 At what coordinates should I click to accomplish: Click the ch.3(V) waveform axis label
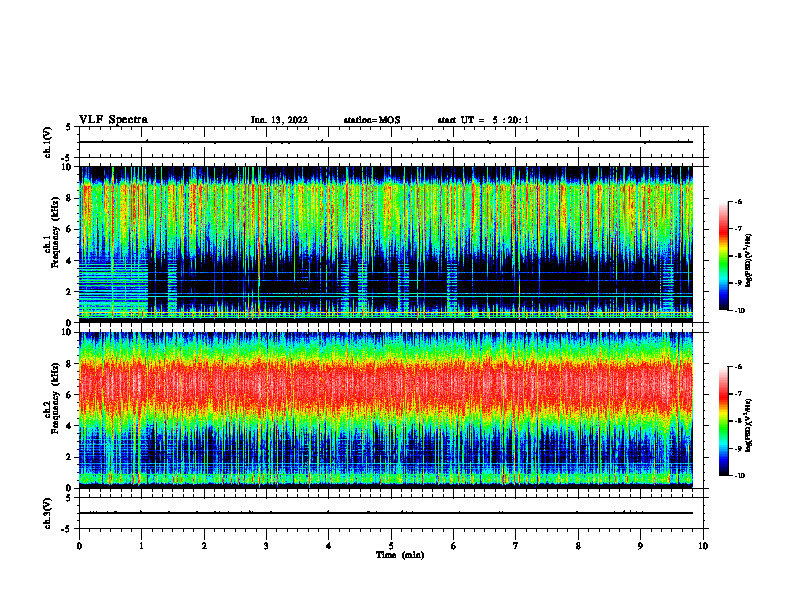(47, 513)
